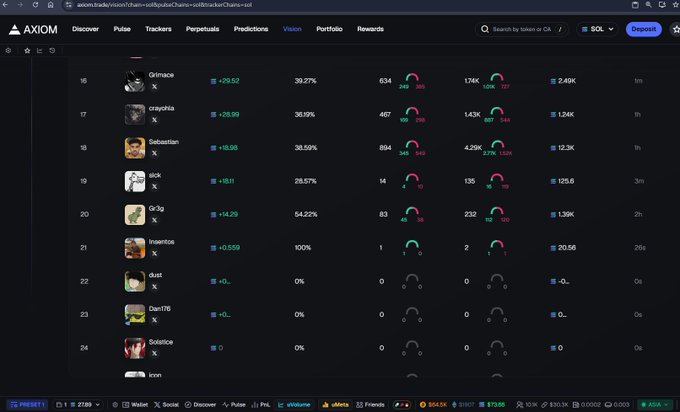Viewport: 680px width, 412px height.
Task: Open Friends in bottom bar
Action: click(x=370, y=405)
